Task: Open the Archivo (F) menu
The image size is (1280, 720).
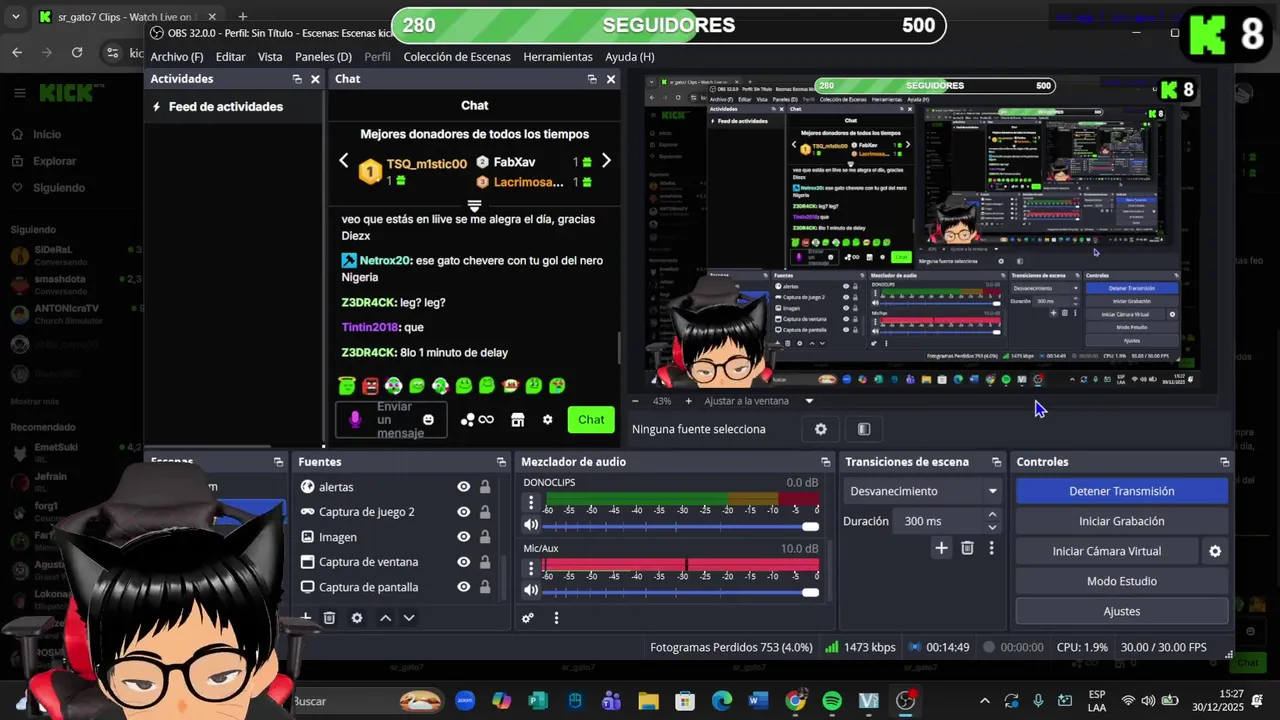Action: pyautogui.click(x=177, y=57)
